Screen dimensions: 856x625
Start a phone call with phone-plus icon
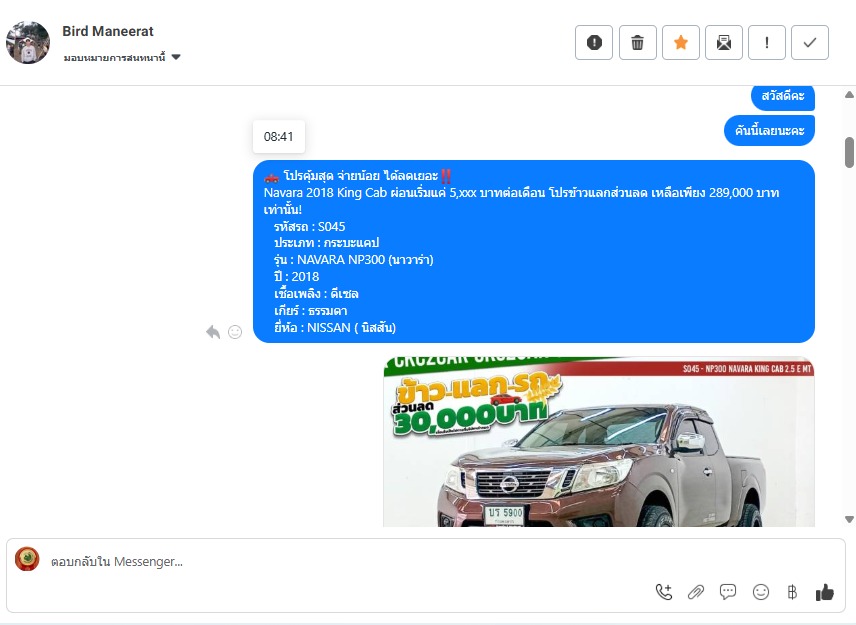(664, 592)
